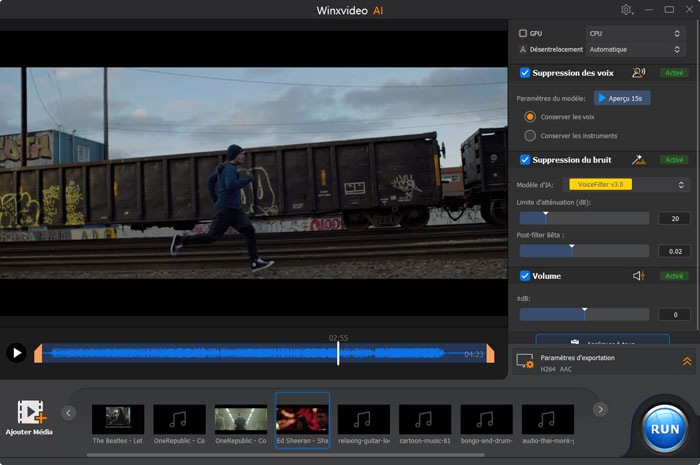Viewport: 700px width, 465px height.
Task: Uncheck the Suppression des voix checkbox
Action: 525,73
